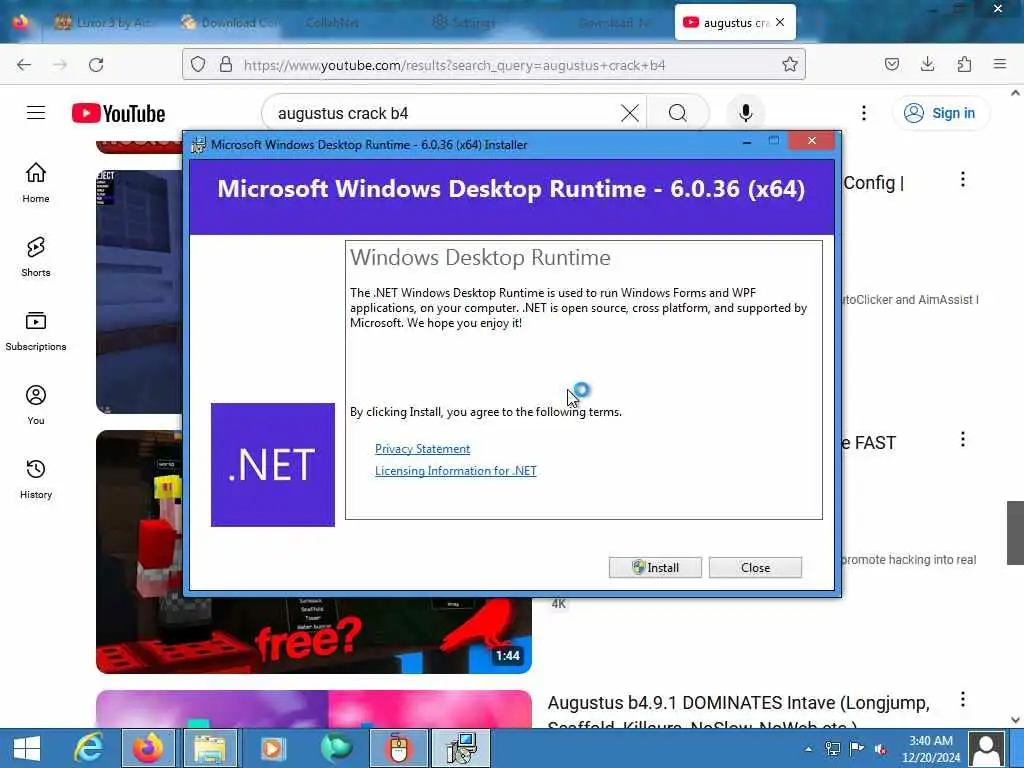The width and height of the screenshot is (1024, 768).
Task: Show site security padlock info
Action: click(226, 65)
